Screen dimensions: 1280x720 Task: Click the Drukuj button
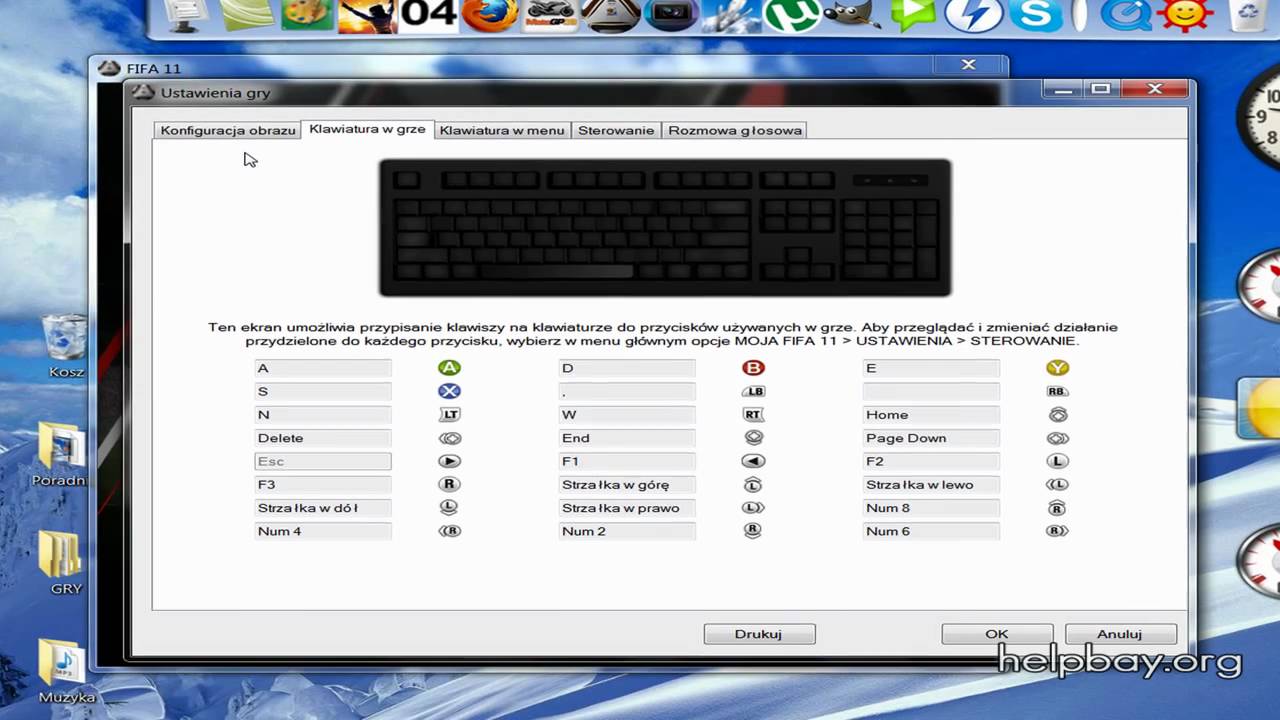pos(759,634)
